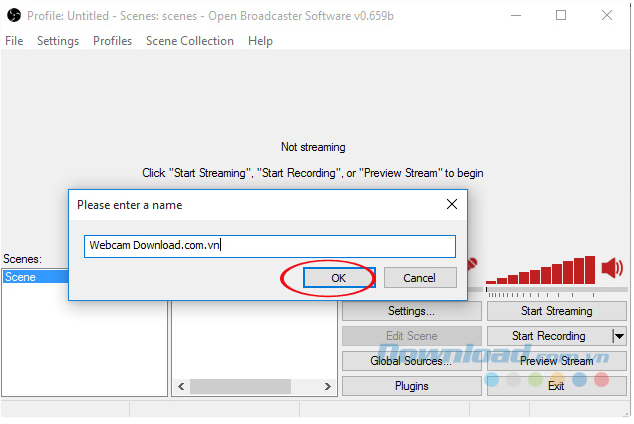634x424 pixels.
Task: Click the Start Streaming button
Action: pyautogui.click(x=556, y=311)
